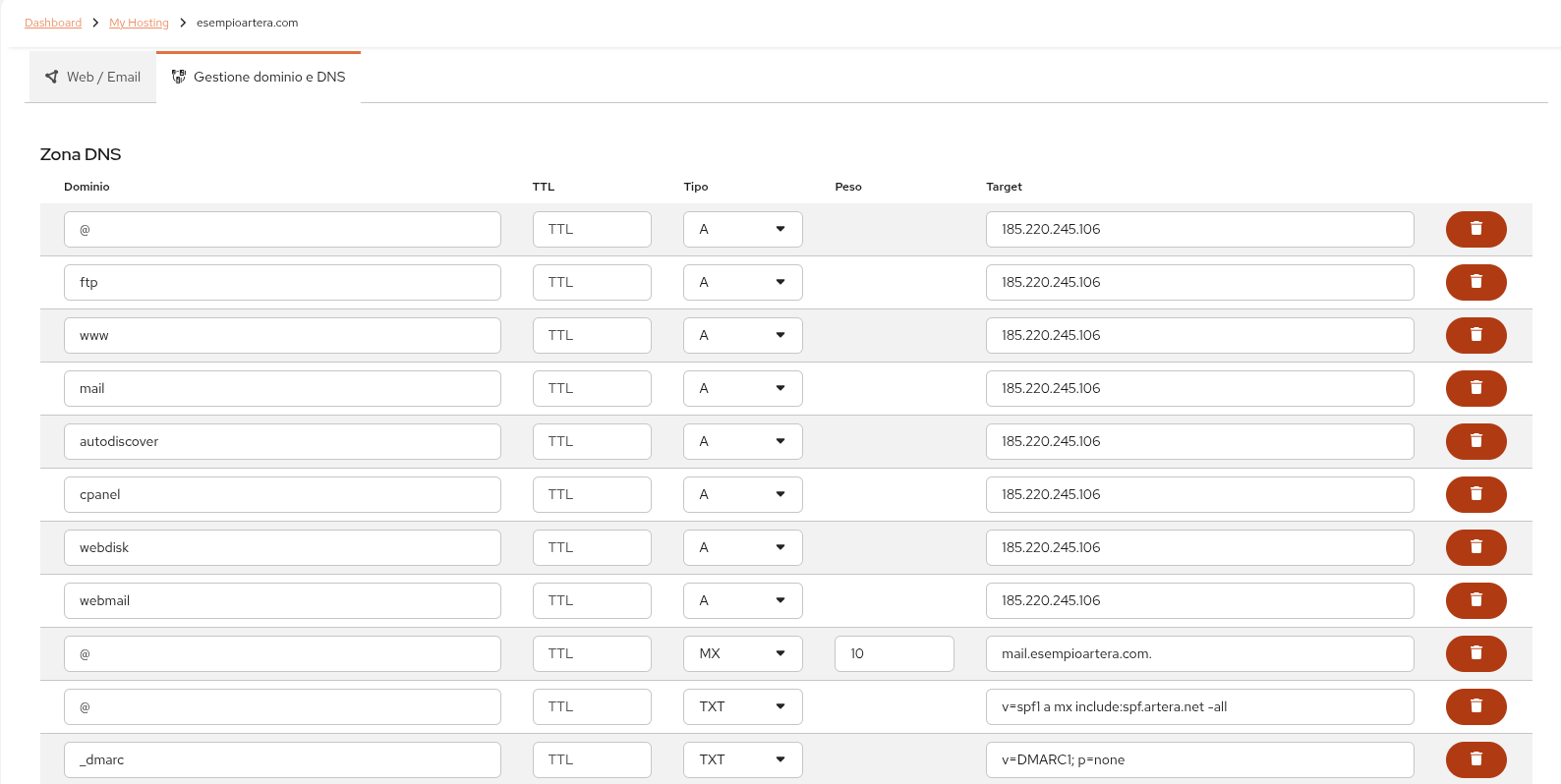The width and height of the screenshot is (1561, 784).
Task: Open type dropdown for www record
Action: point(743,335)
